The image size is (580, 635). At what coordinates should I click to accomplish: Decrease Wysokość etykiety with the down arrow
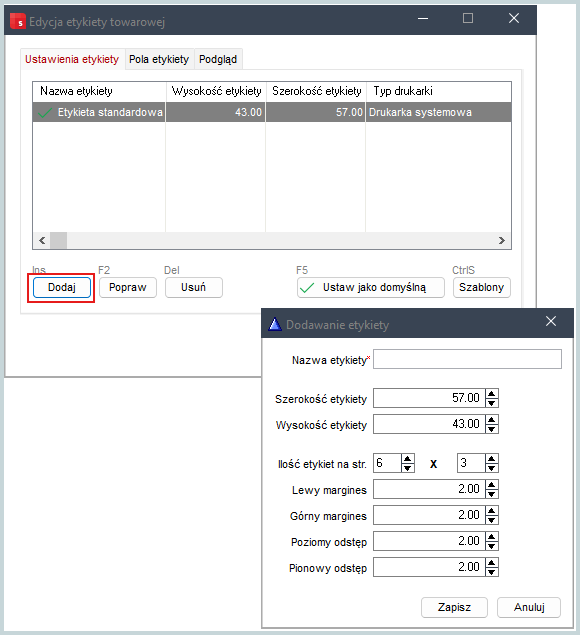pos(492,429)
